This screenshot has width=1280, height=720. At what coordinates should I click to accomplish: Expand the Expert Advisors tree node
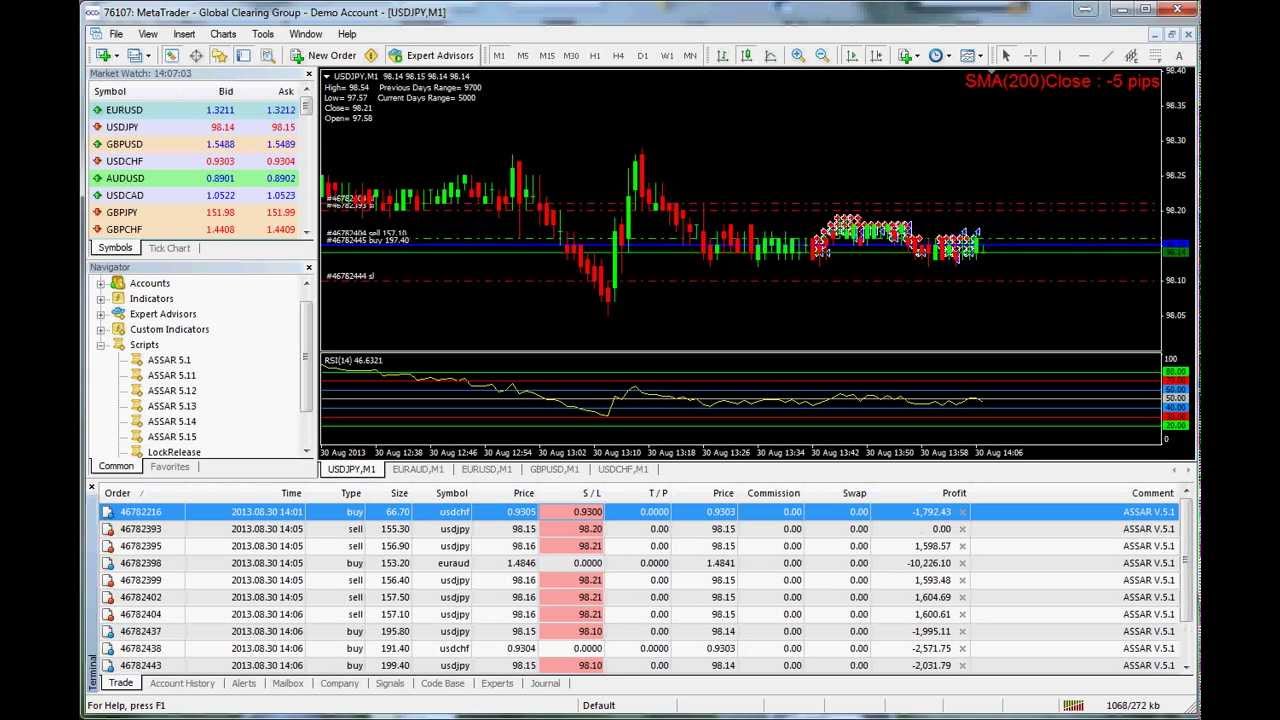tap(101, 314)
